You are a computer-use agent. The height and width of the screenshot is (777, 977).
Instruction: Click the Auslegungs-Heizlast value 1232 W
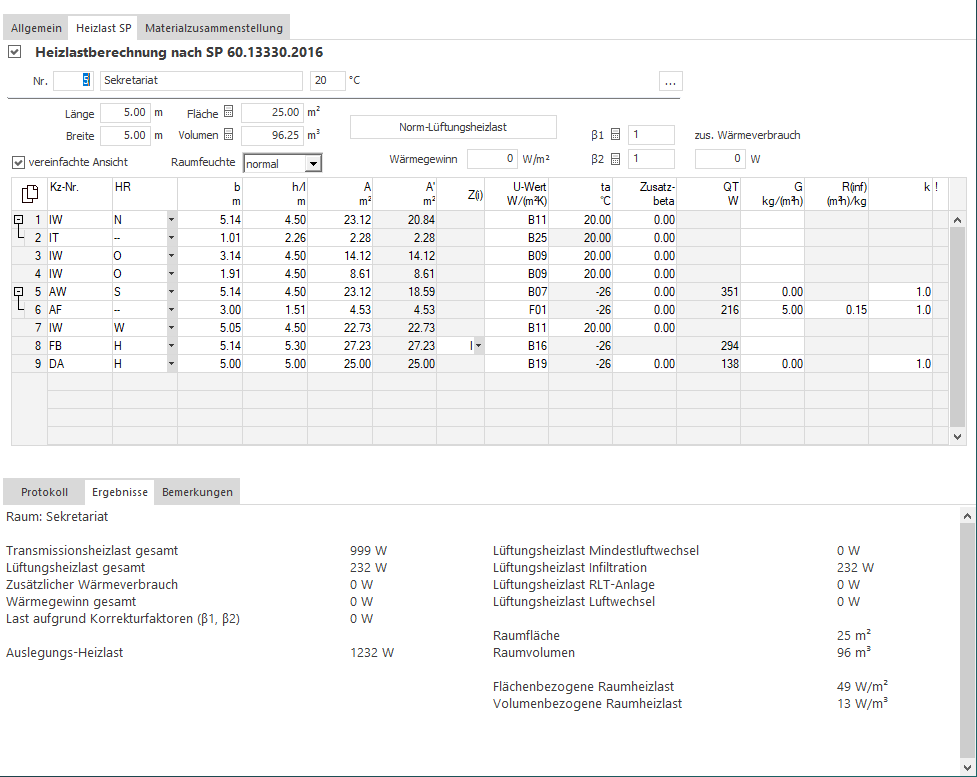coord(372,653)
